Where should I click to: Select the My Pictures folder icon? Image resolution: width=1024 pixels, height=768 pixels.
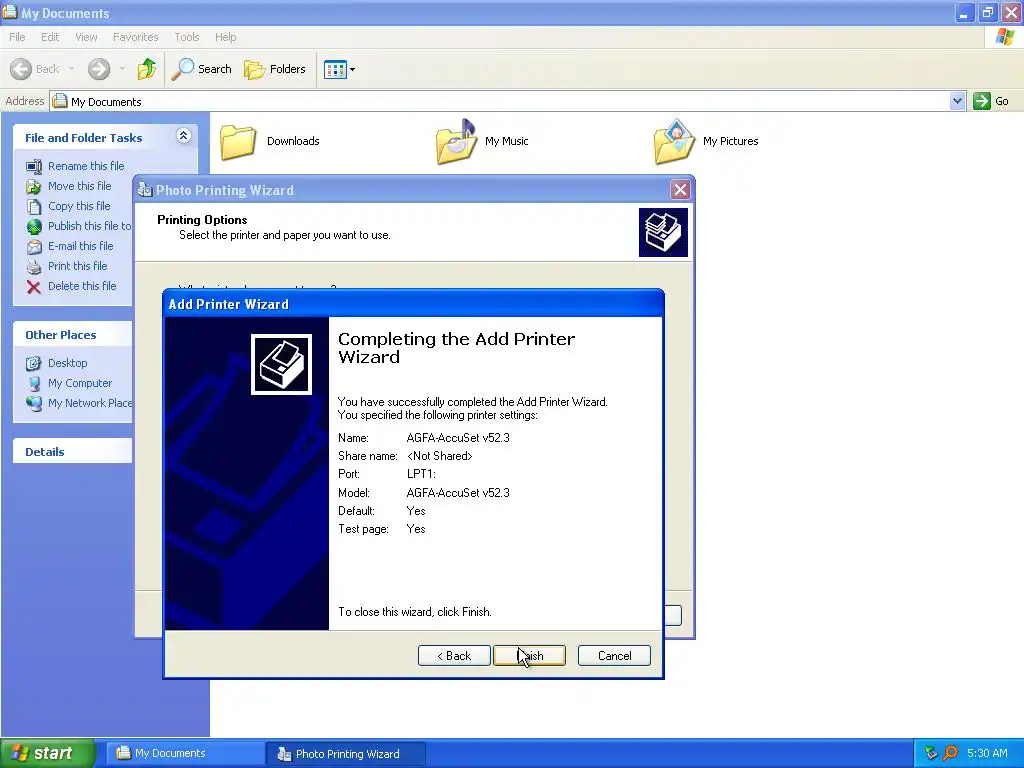(x=675, y=140)
